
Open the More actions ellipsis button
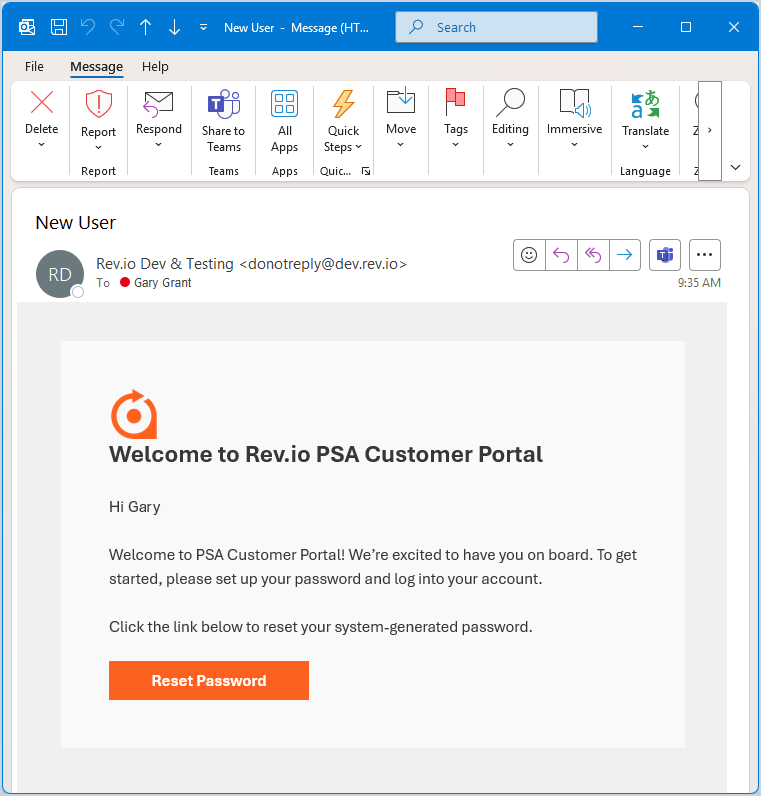tap(705, 255)
